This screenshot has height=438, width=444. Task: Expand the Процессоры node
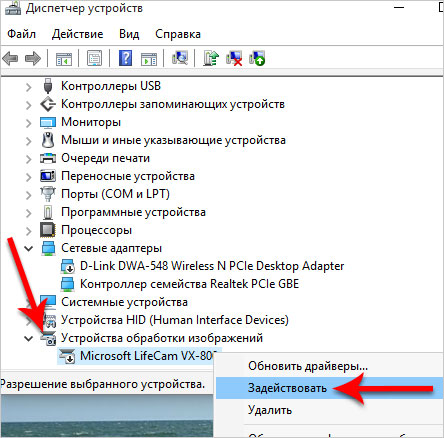tap(29, 231)
